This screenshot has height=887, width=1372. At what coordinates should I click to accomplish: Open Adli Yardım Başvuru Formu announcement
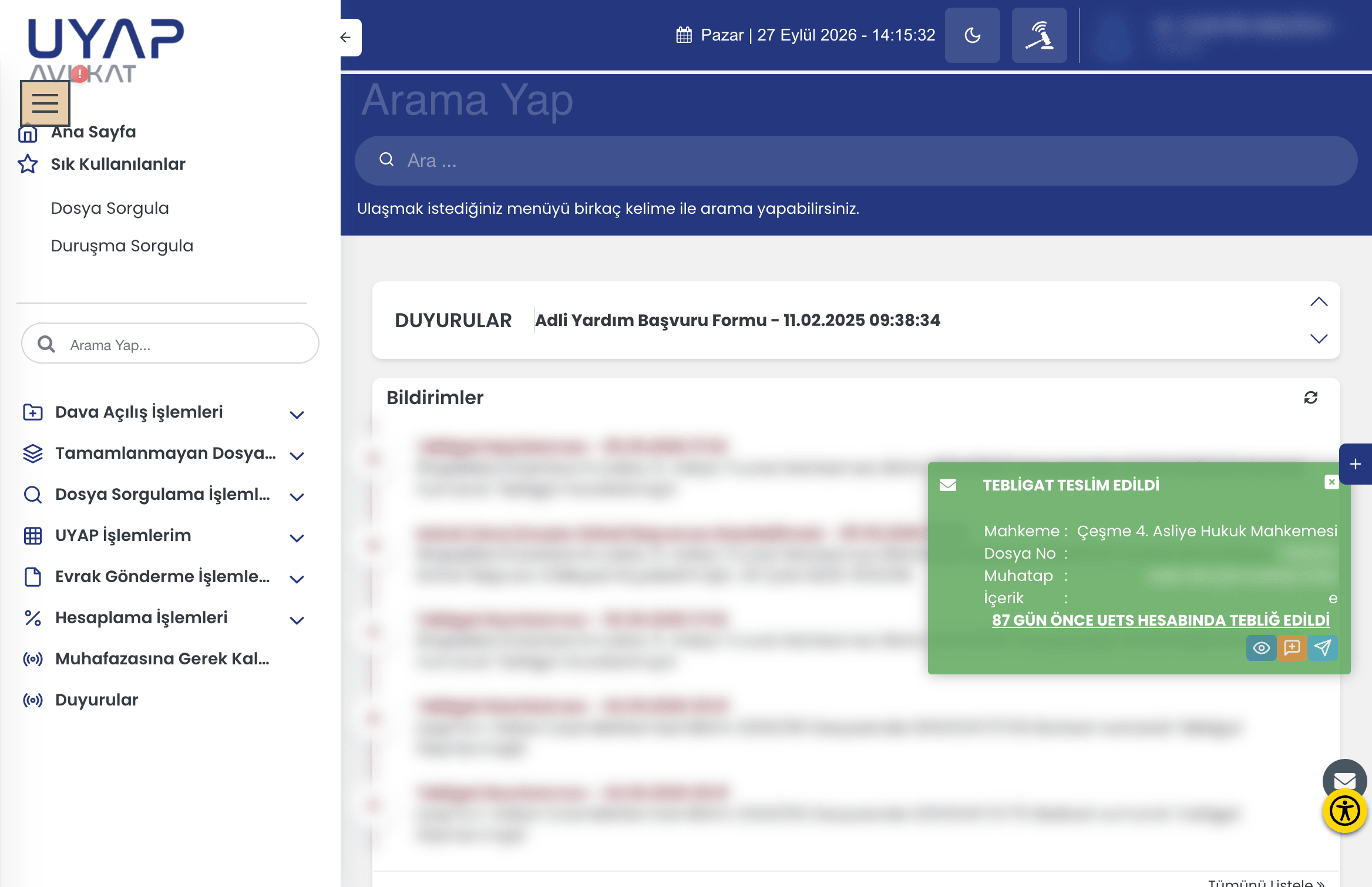(x=738, y=320)
